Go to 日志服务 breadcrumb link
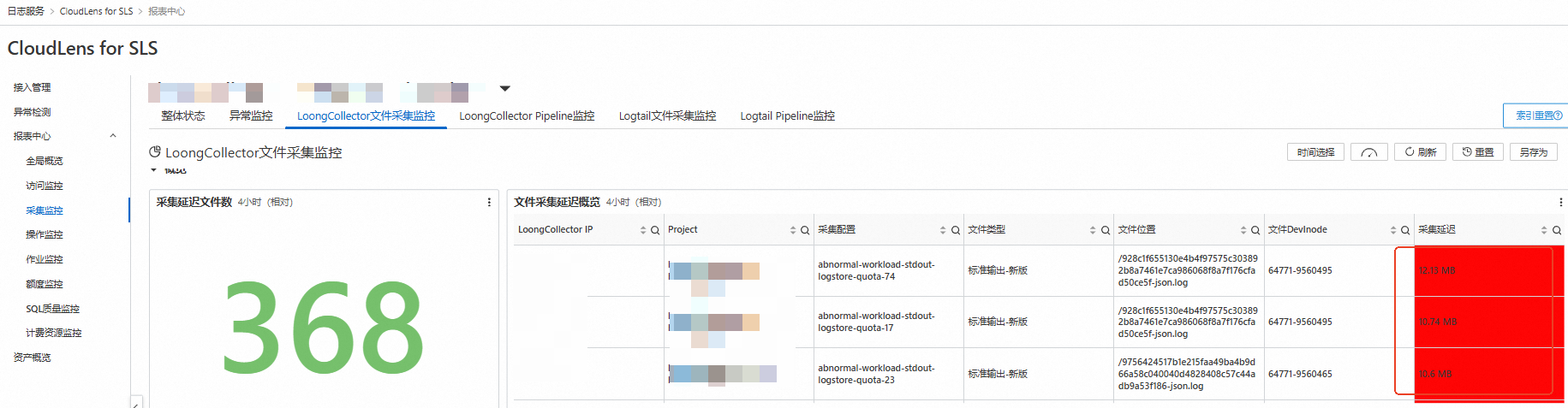The image size is (1568, 408). tap(26, 11)
